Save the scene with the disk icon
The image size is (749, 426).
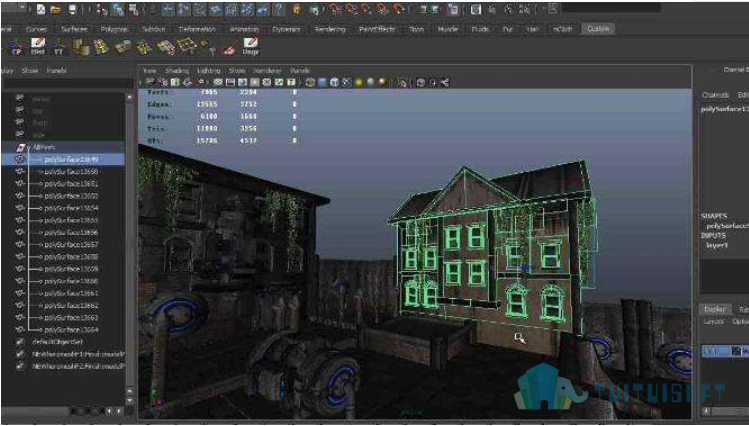[x=72, y=9]
